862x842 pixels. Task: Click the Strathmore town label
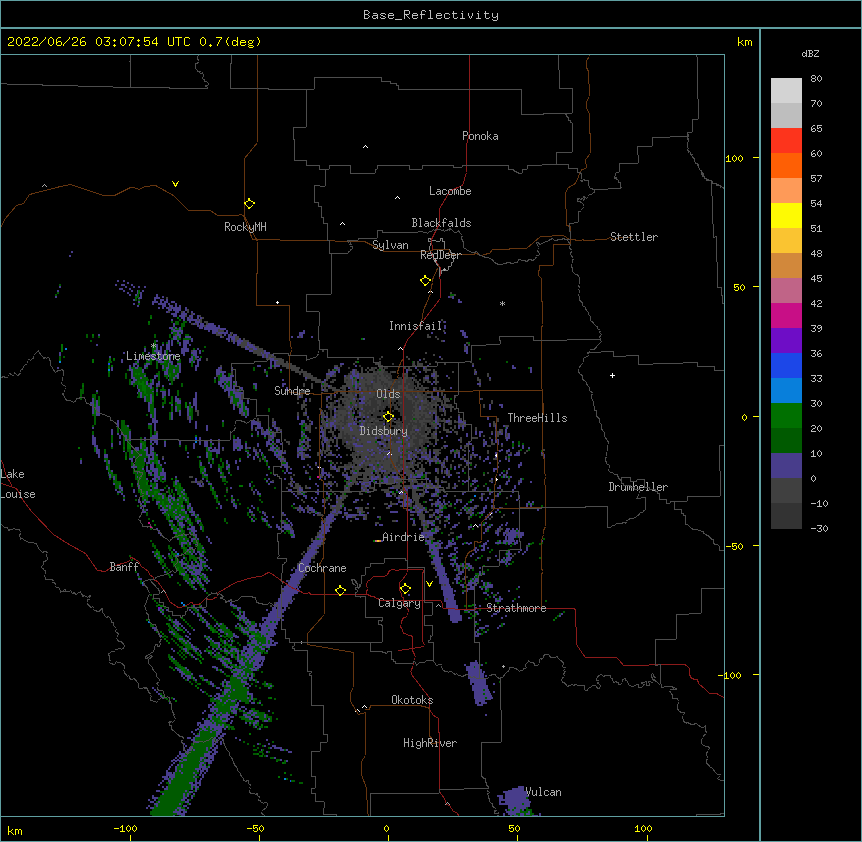pos(516,608)
